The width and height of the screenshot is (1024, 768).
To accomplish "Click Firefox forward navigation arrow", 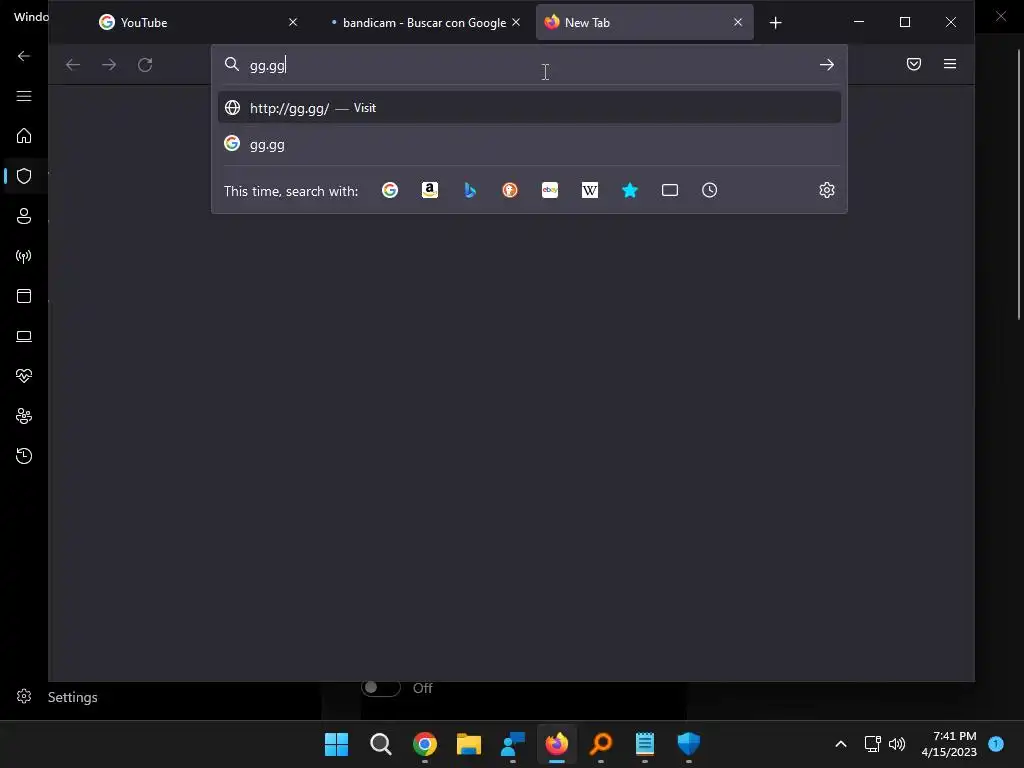I will (x=109, y=65).
